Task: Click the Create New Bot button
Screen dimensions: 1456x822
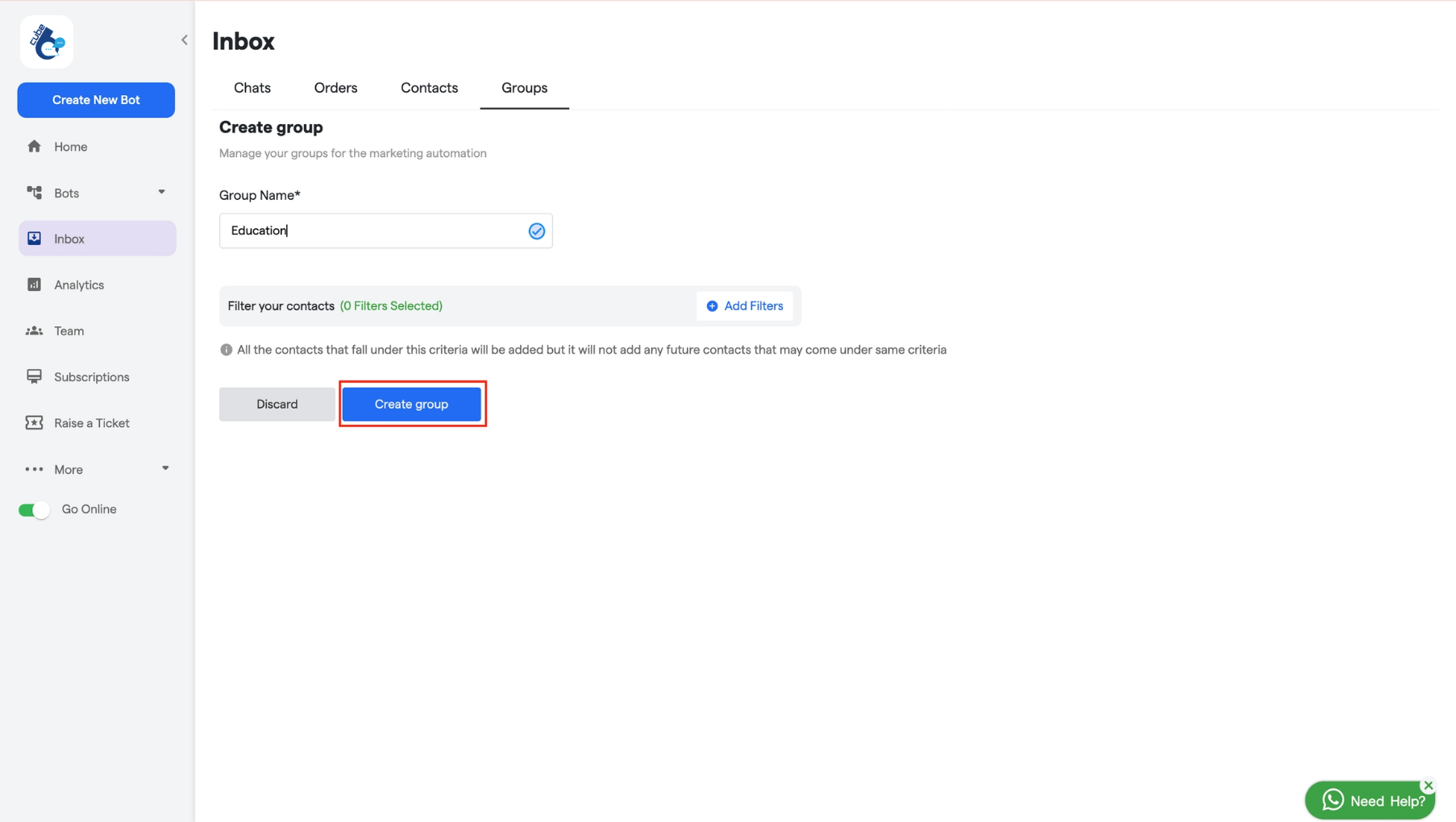Action: click(96, 100)
